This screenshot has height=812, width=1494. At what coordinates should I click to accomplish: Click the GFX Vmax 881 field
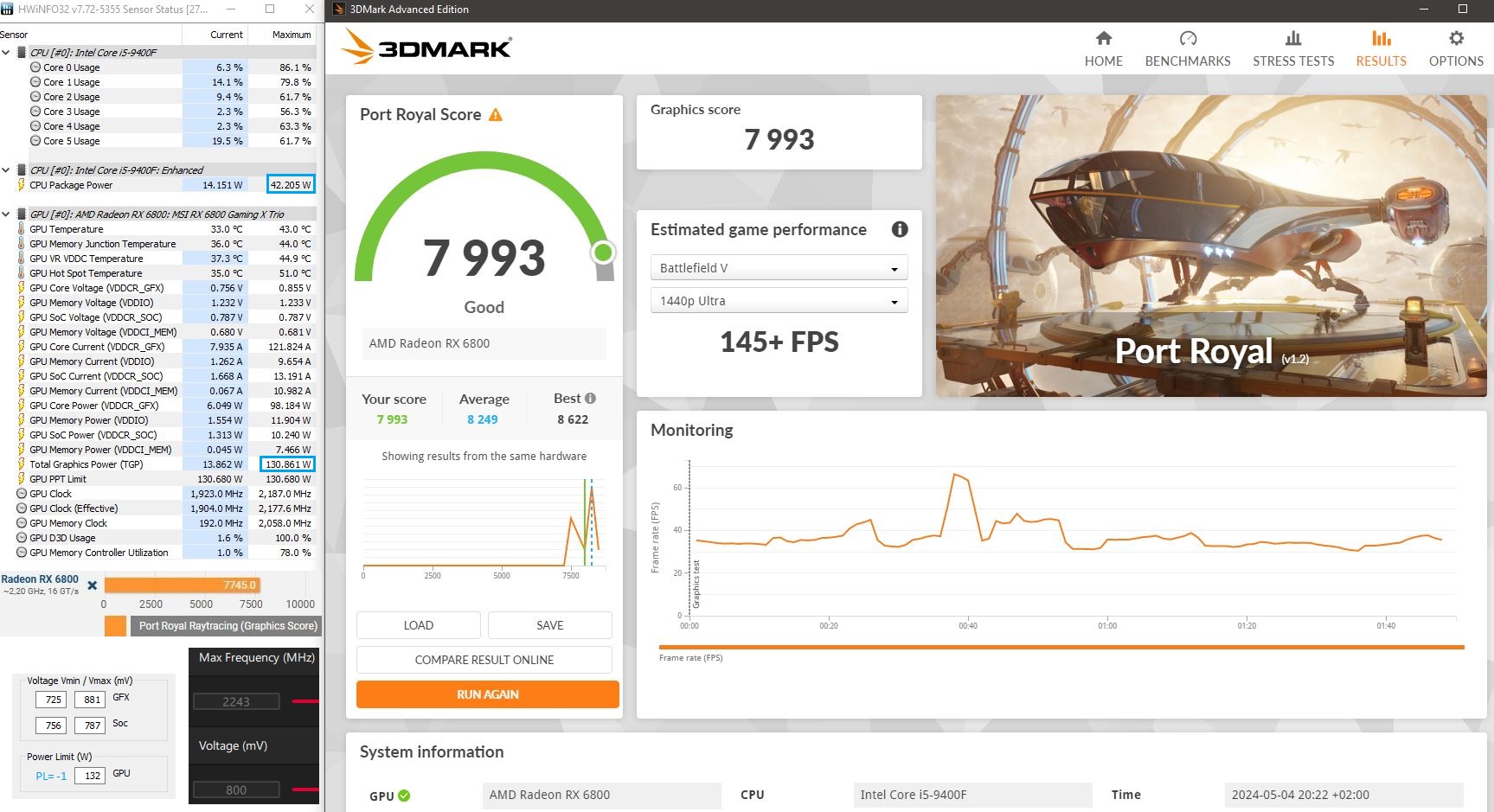pyautogui.click(x=92, y=700)
